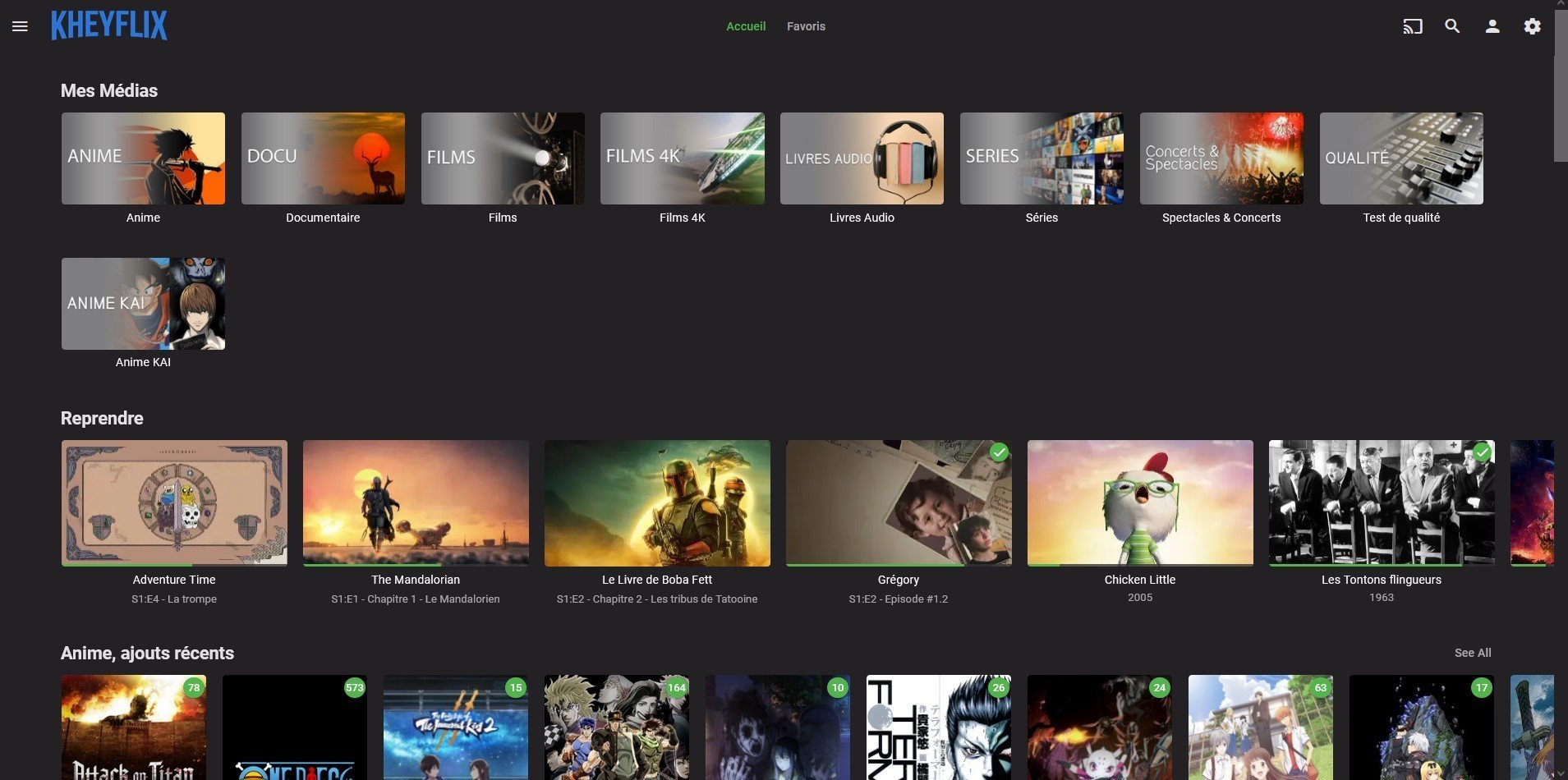Resume Chicken Little thumbnail
Image resolution: width=1568 pixels, height=780 pixels.
click(1140, 502)
